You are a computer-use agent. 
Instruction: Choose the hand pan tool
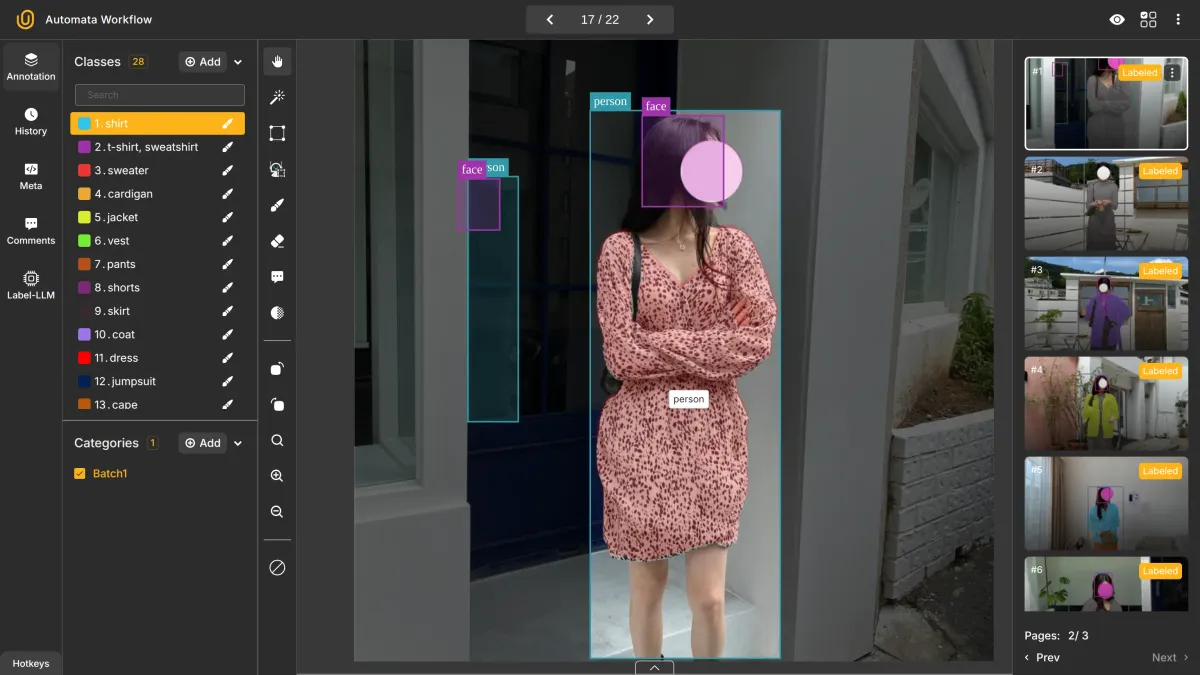[x=278, y=62]
